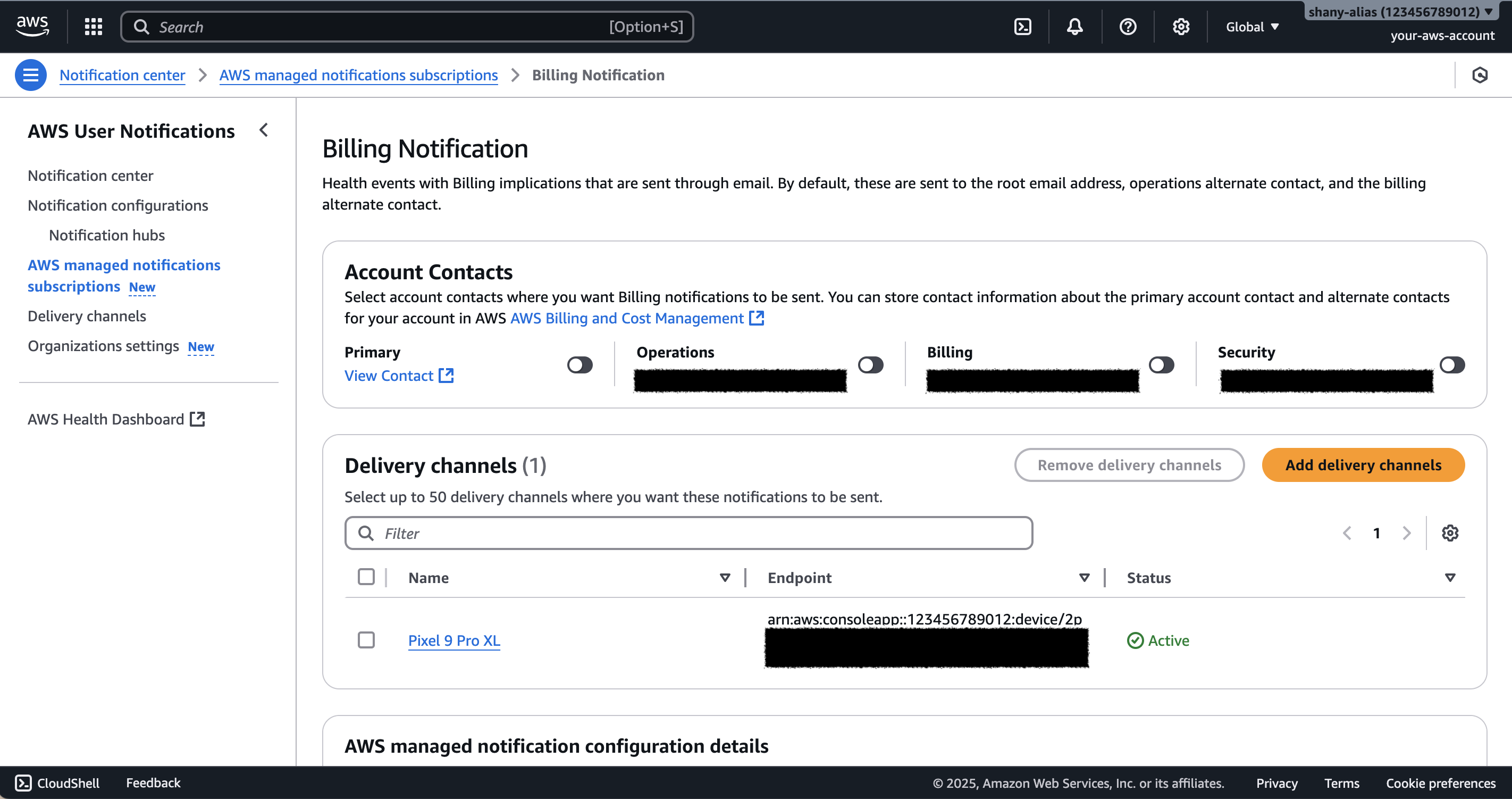Toggle the Security contact switch

[x=1452, y=365]
